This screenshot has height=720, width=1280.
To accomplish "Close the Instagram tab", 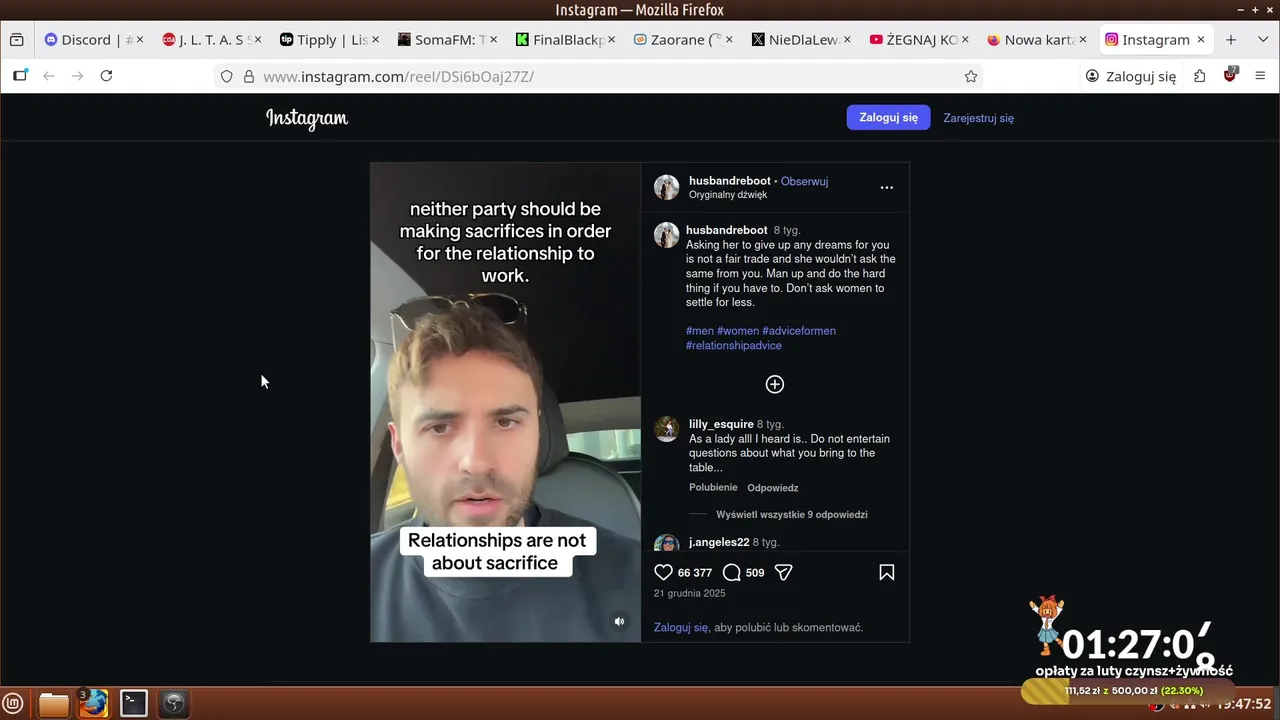I will tap(1201, 40).
